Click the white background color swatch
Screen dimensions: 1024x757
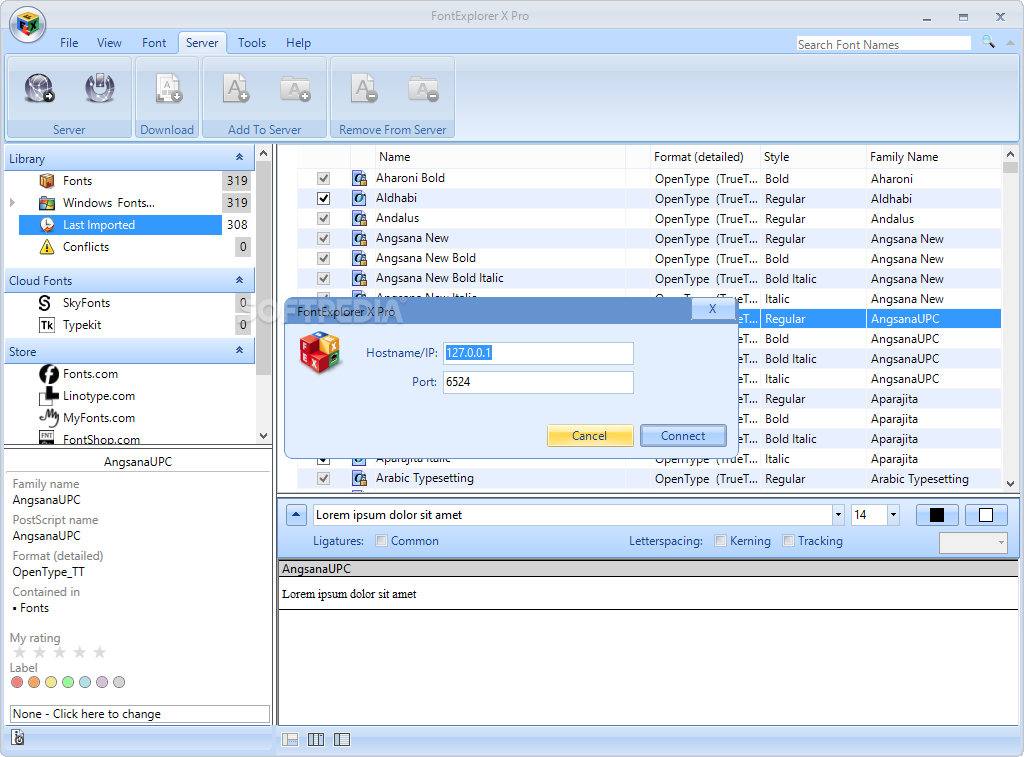[986, 515]
